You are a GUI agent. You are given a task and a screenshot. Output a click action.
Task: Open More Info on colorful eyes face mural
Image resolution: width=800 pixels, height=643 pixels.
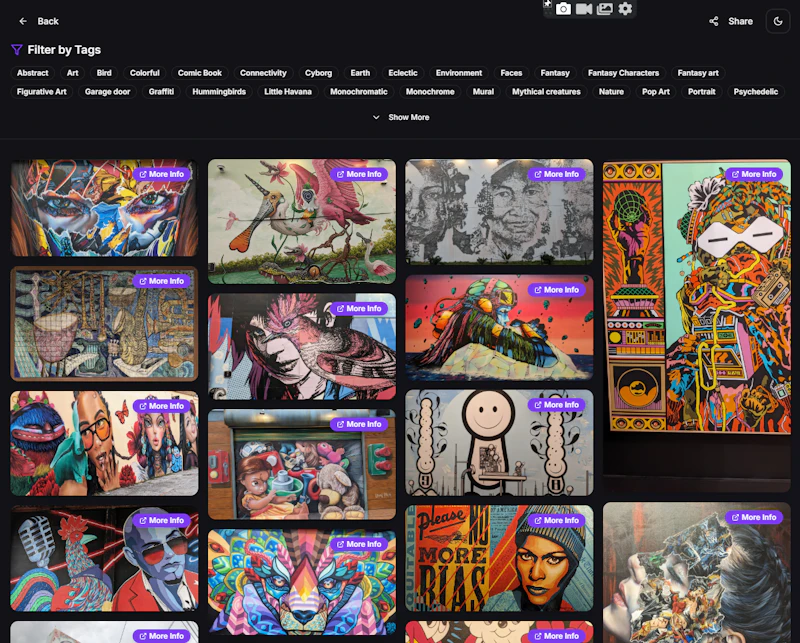click(162, 174)
